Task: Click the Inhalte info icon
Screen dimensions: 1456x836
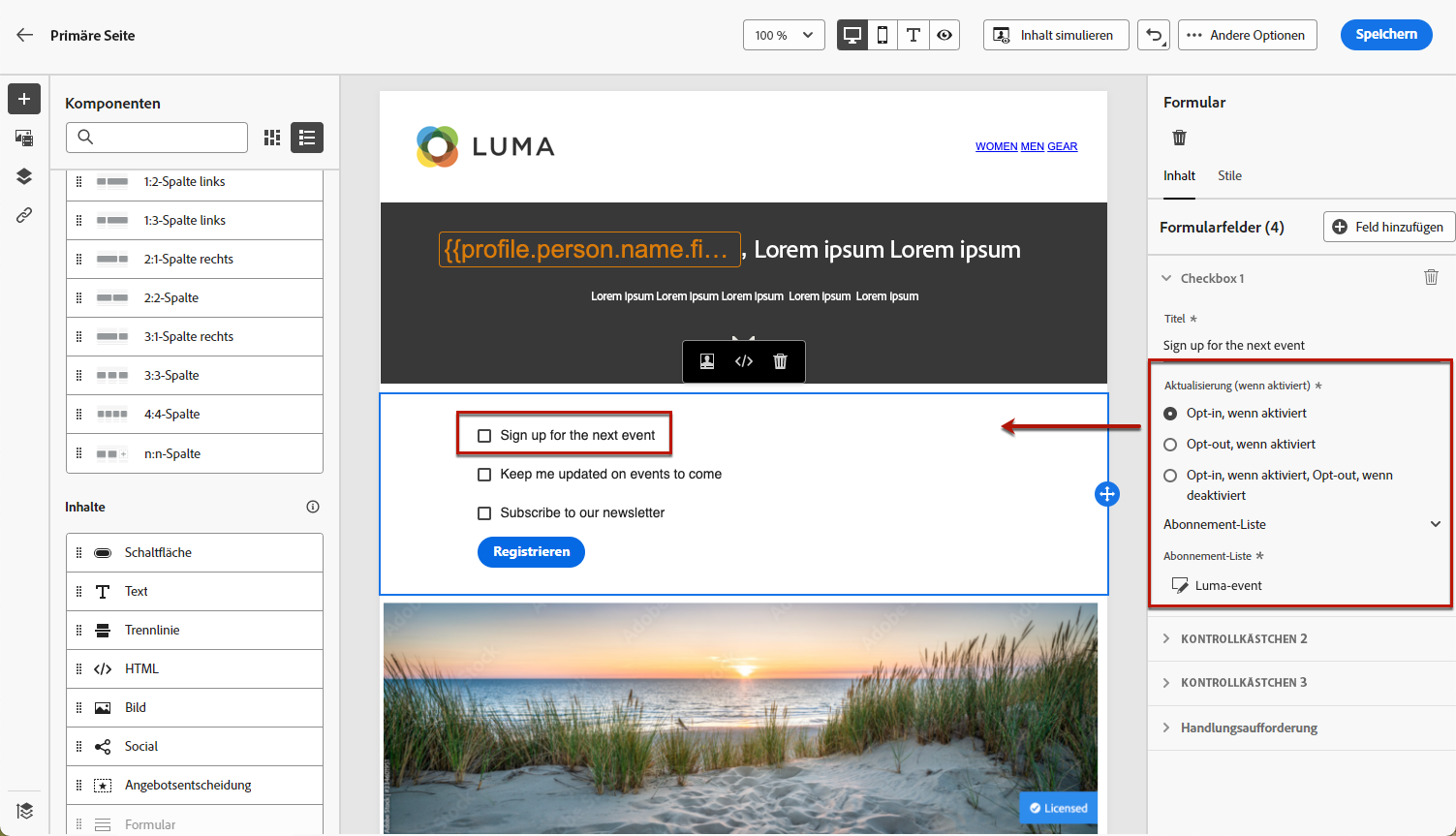Action: pos(313,507)
